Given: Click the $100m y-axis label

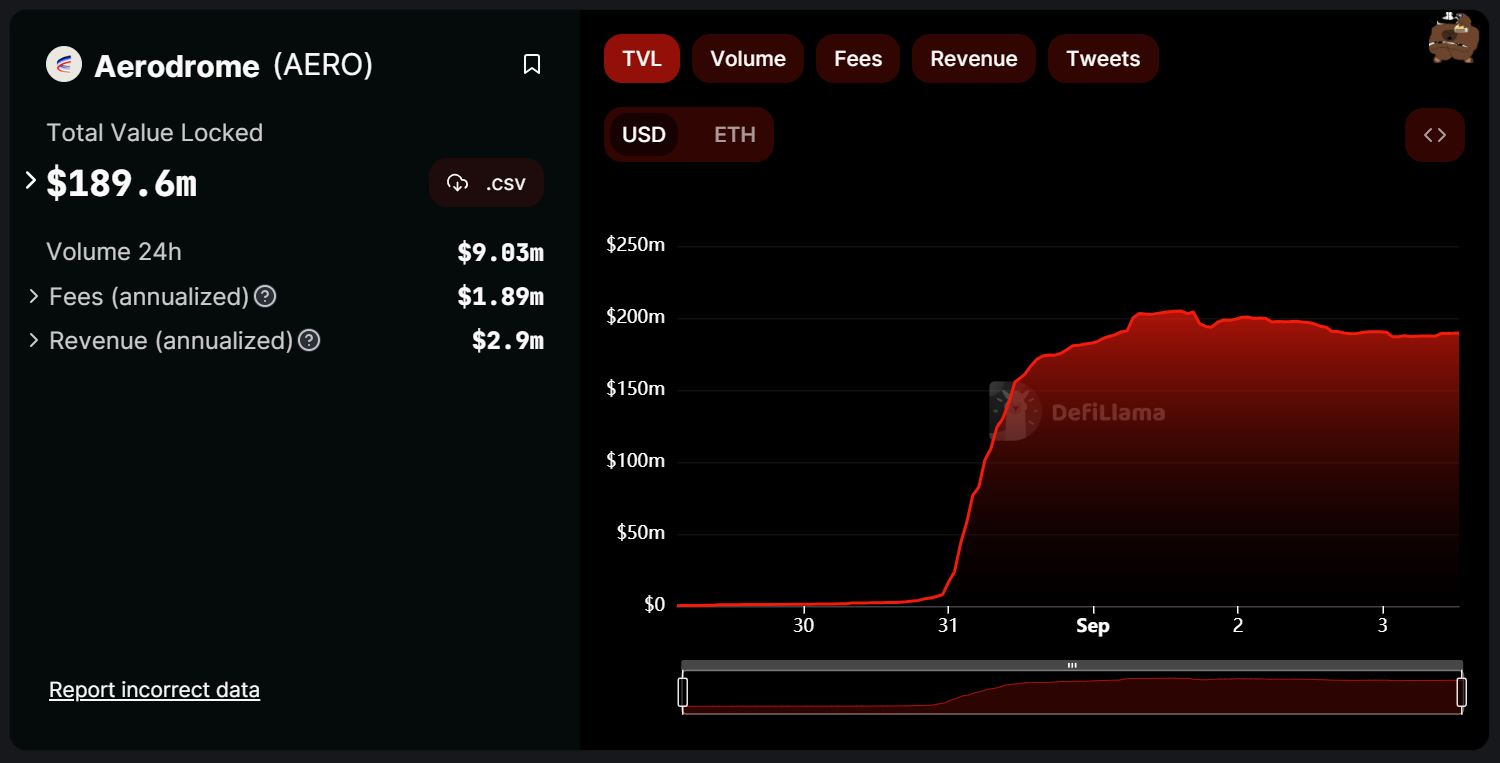Looking at the screenshot, I should [635, 461].
